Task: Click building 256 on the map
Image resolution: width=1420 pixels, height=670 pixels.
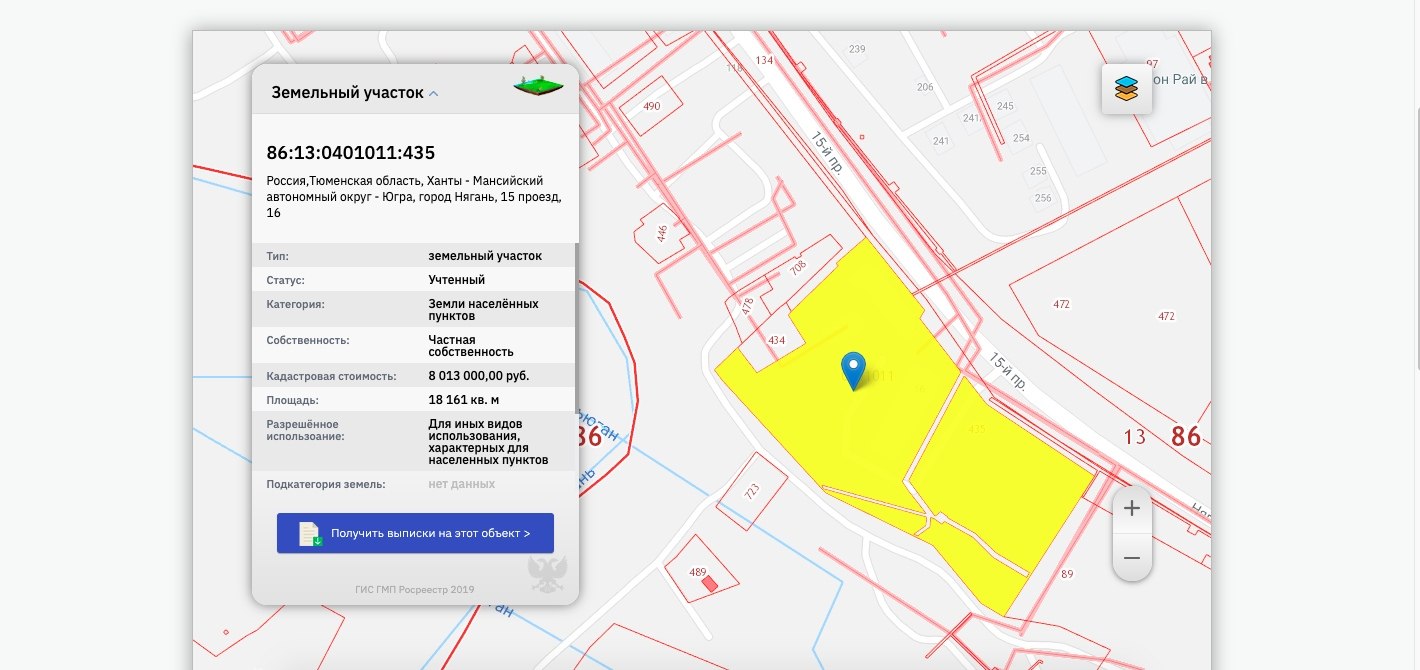Action: click(x=1043, y=198)
